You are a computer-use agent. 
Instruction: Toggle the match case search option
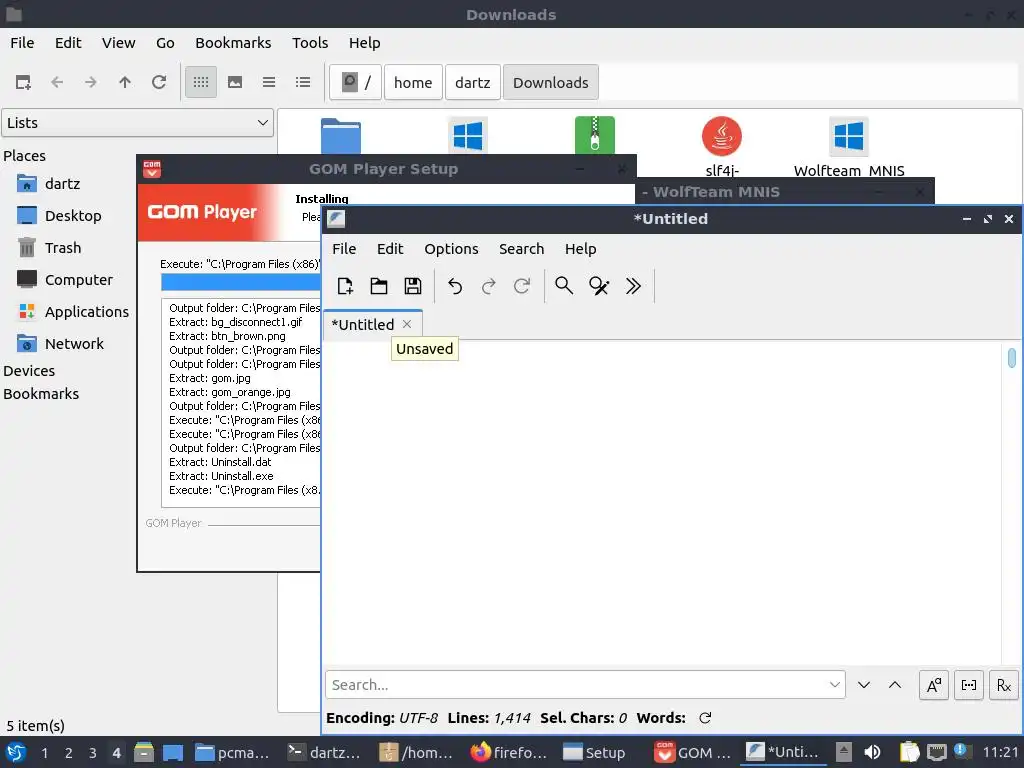pos(934,685)
